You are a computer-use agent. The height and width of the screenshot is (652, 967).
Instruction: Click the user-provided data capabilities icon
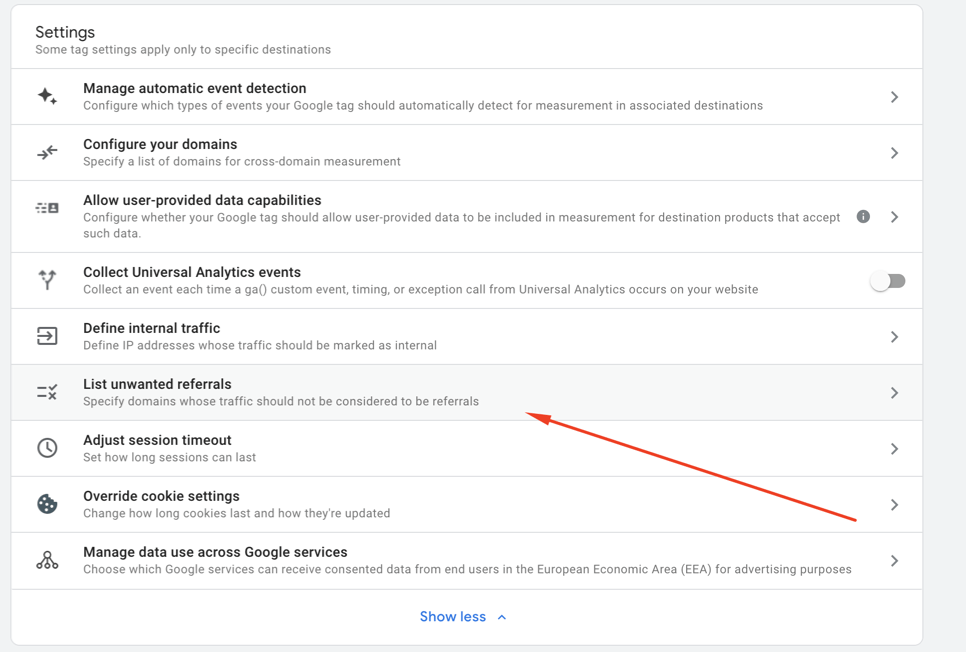(x=47, y=208)
